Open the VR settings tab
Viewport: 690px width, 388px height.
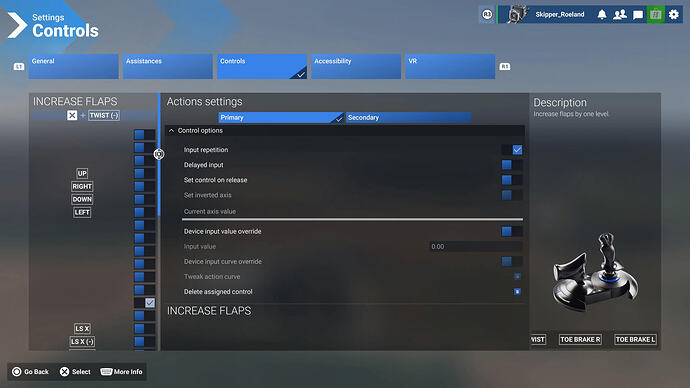coord(450,66)
